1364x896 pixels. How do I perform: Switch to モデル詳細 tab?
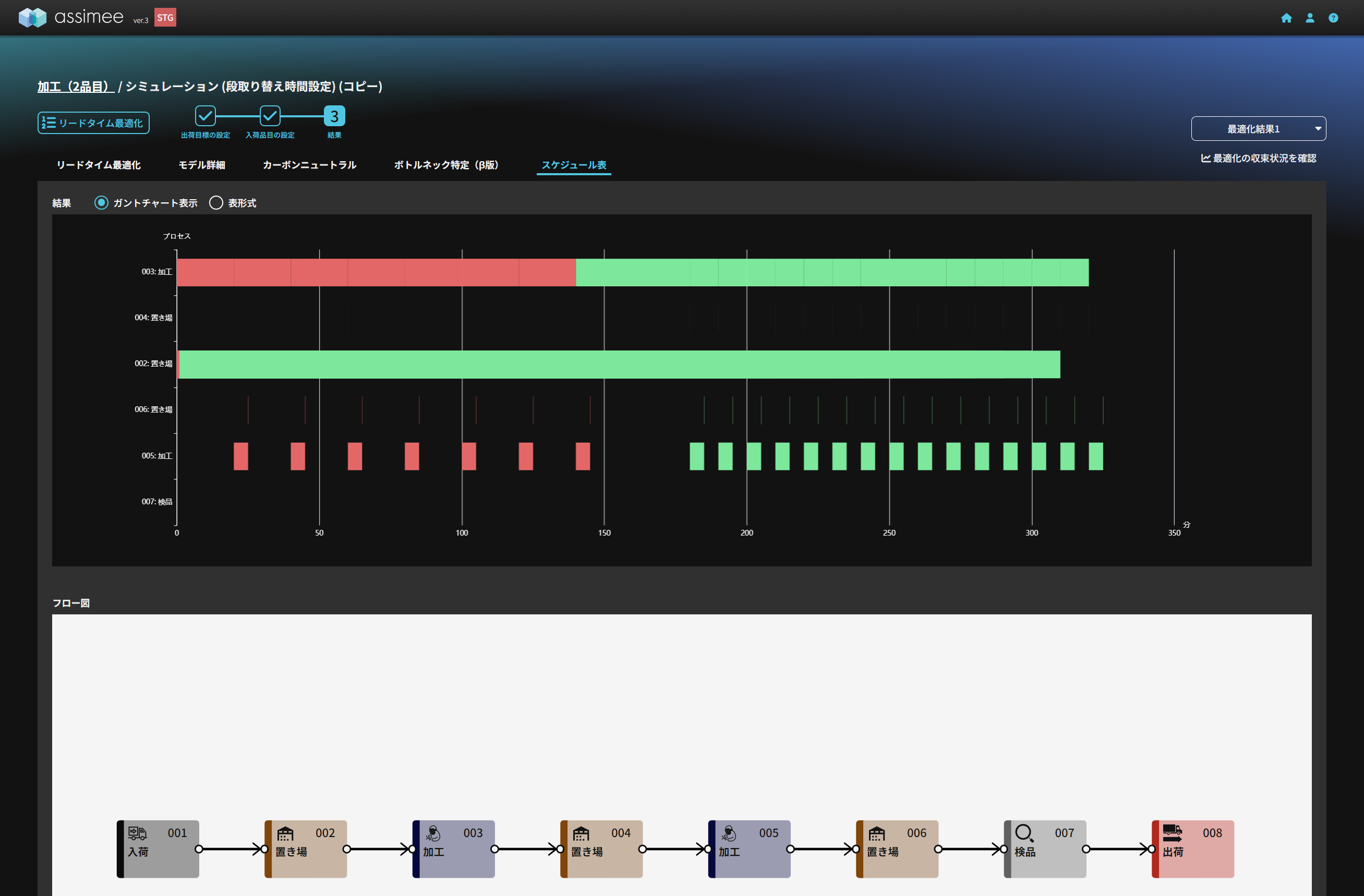click(202, 165)
